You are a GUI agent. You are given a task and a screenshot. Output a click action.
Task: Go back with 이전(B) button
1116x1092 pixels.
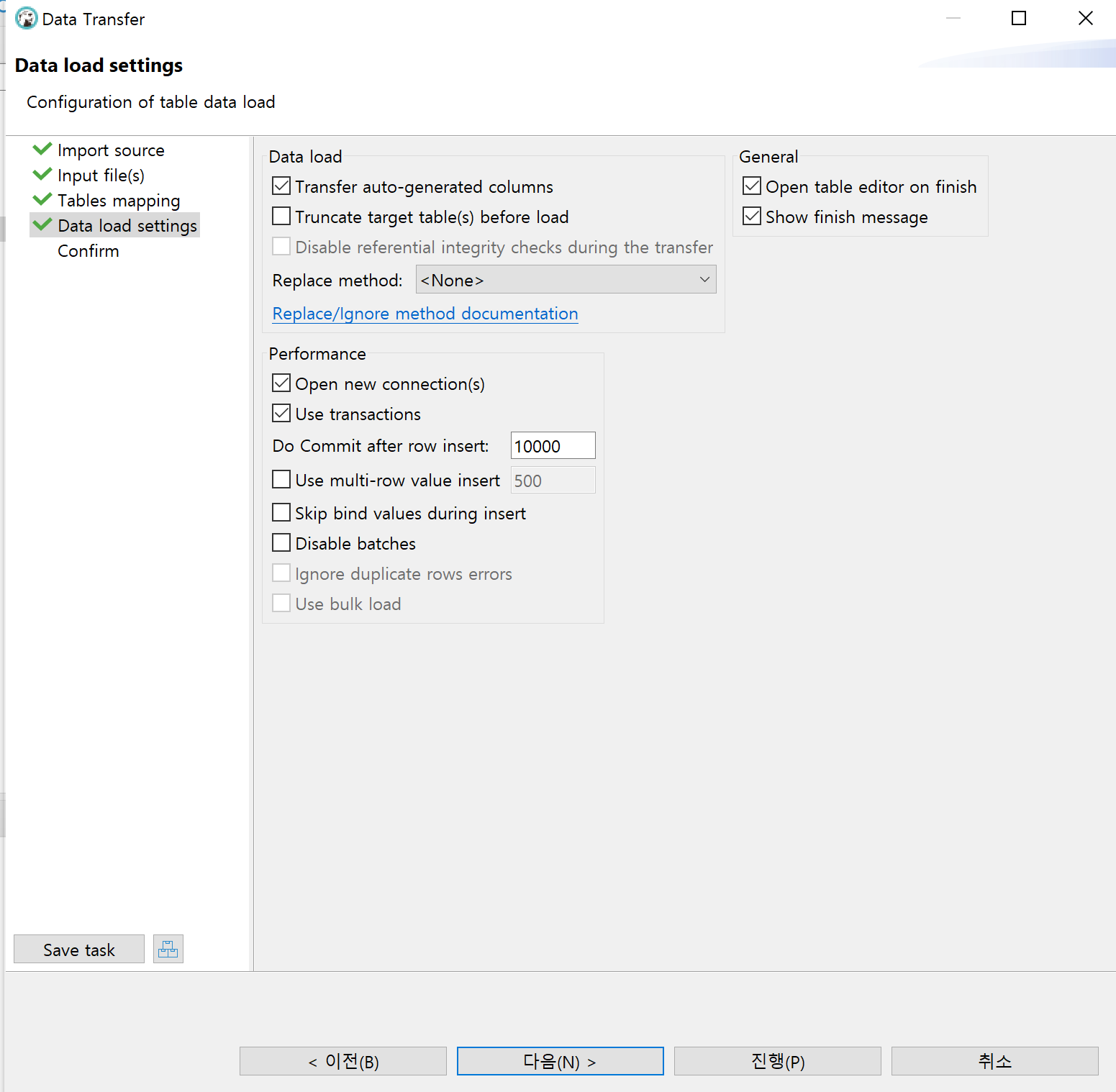coord(343,1061)
